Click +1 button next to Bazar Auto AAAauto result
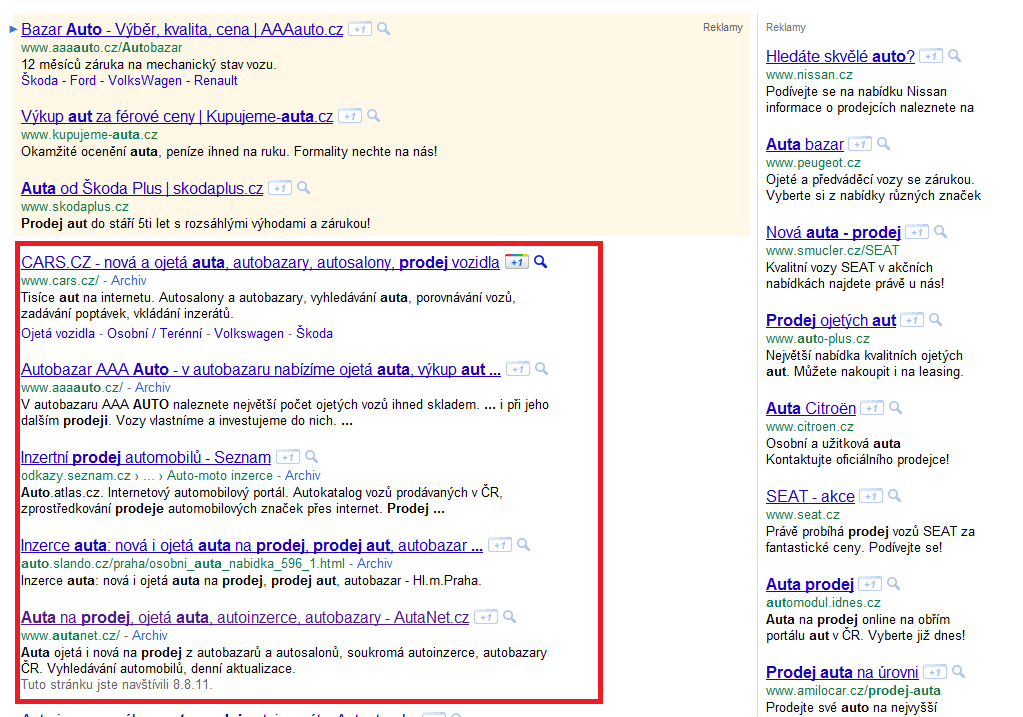This screenshot has height=717, width=1023. [x=359, y=29]
